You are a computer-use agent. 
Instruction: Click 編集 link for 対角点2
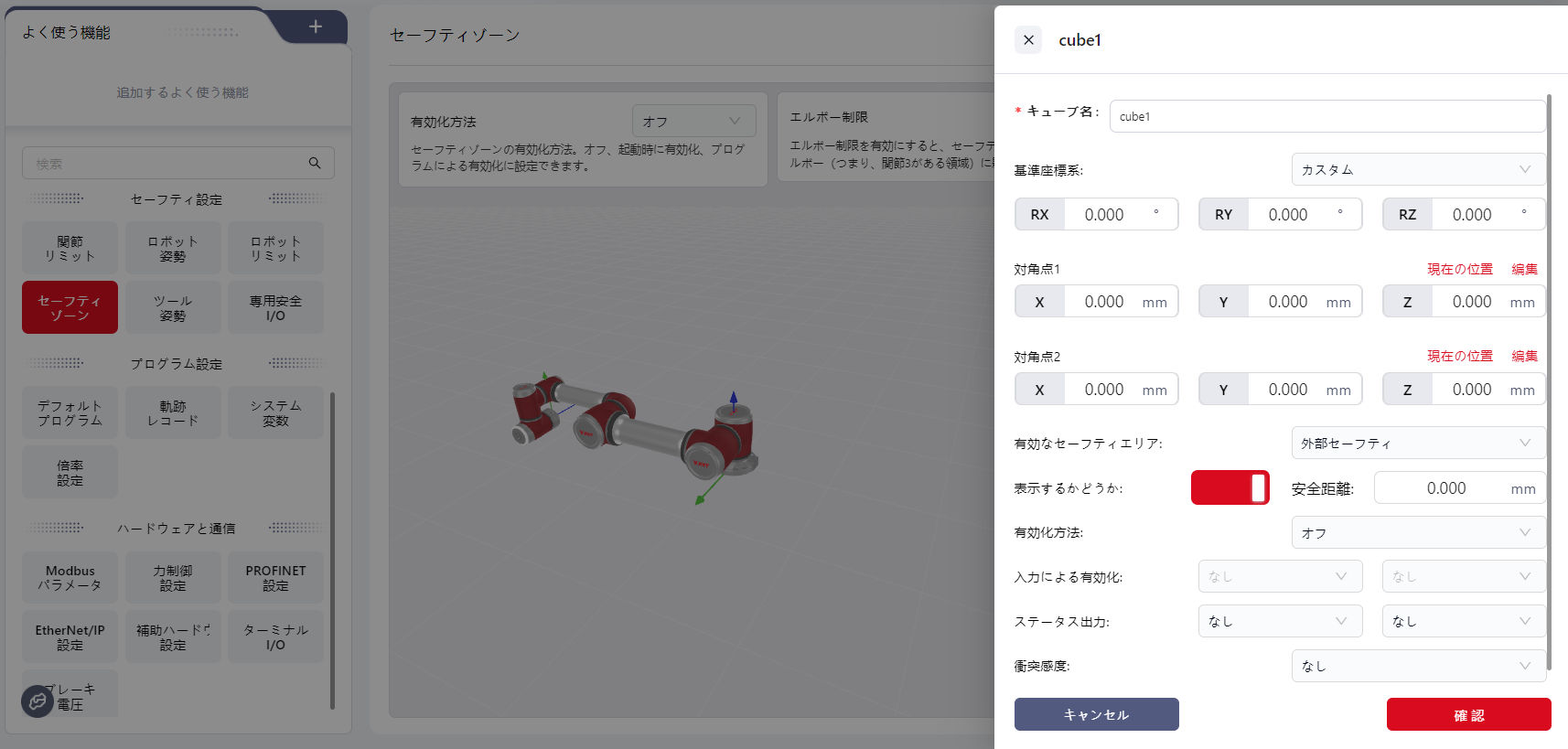click(1524, 356)
